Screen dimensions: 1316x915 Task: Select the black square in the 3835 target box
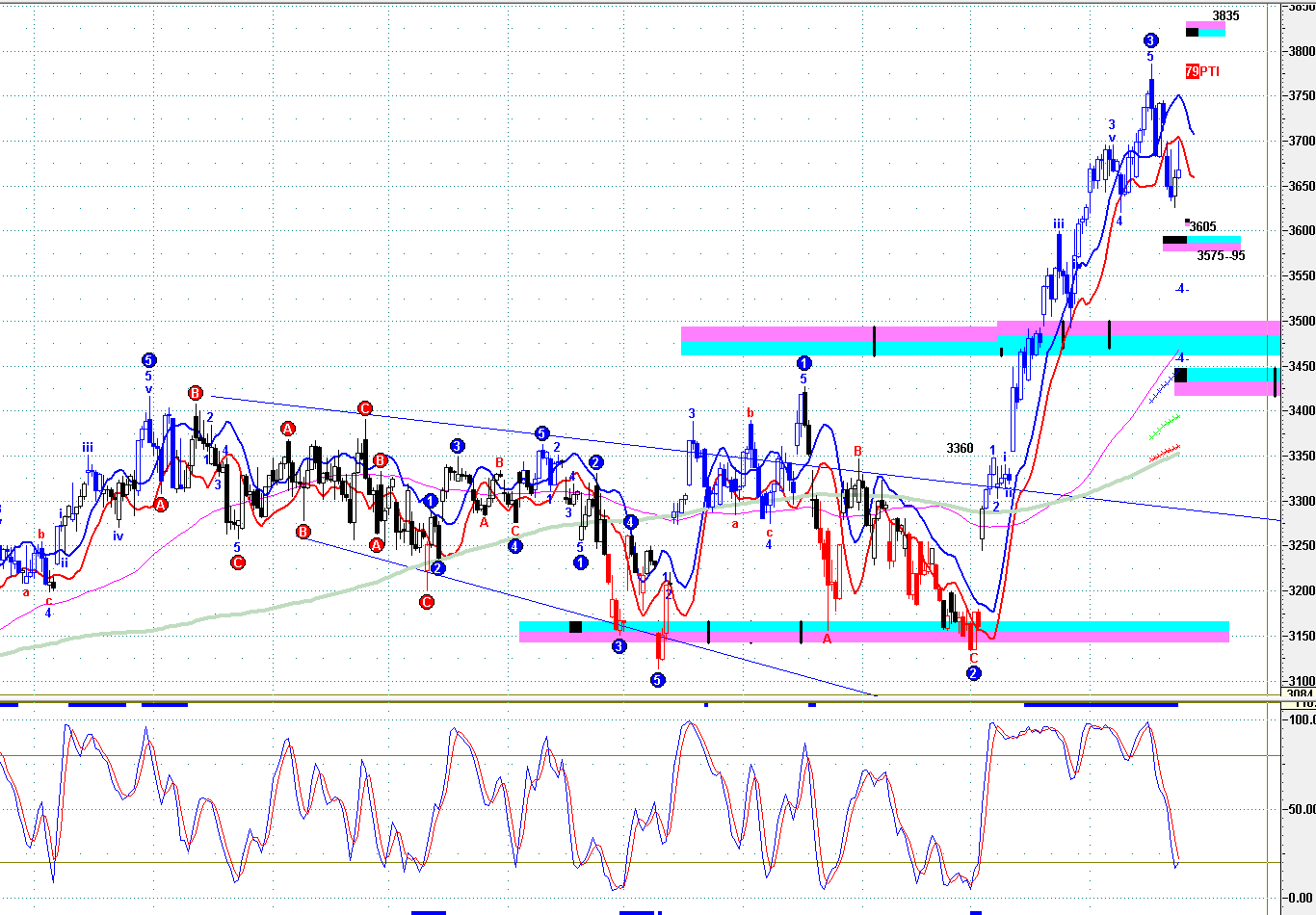(x=1192, y=32)
